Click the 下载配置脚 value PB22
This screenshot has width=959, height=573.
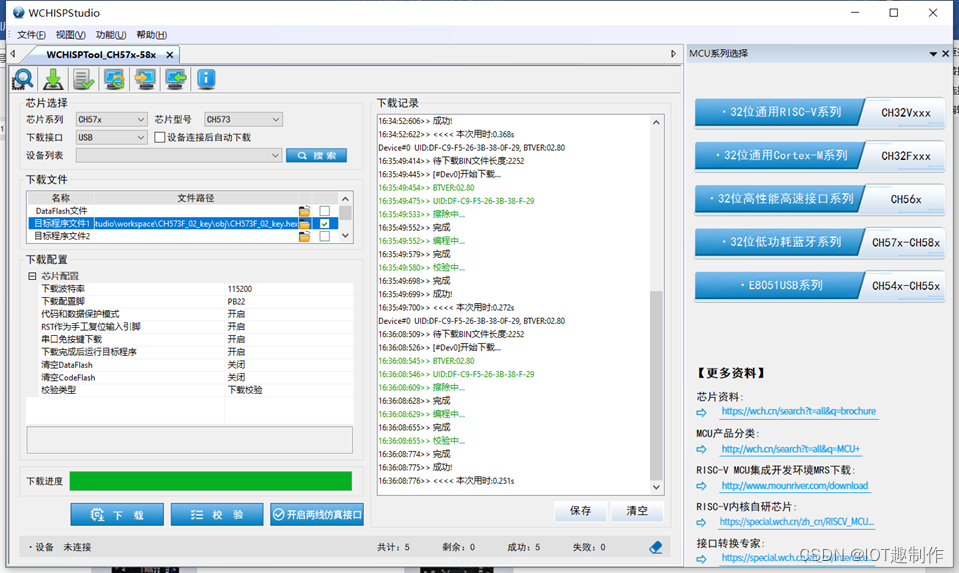(236, 301)
